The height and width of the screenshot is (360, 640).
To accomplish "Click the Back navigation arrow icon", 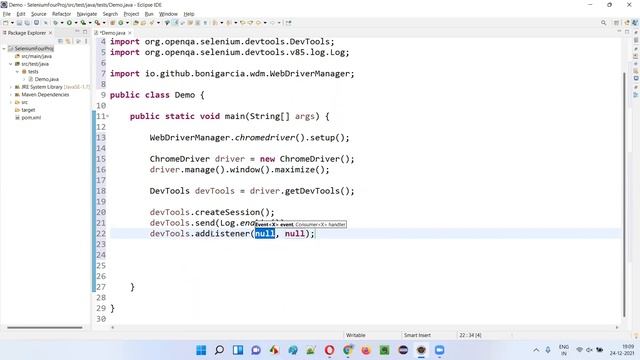I will click(x=258, y=23).
